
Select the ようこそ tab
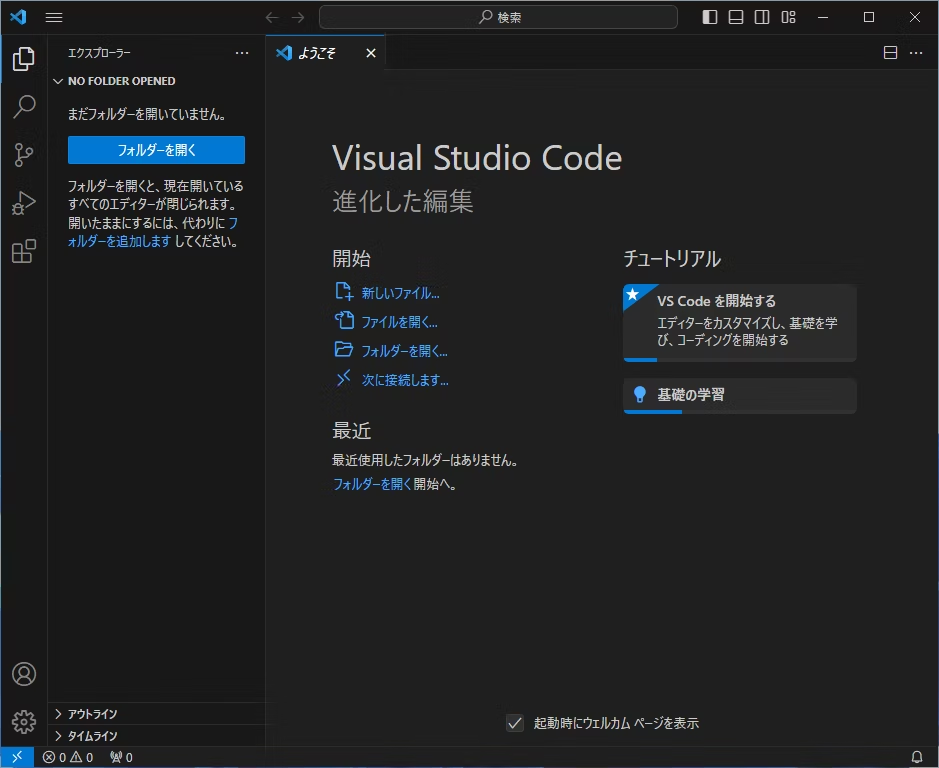pos(317,53)
